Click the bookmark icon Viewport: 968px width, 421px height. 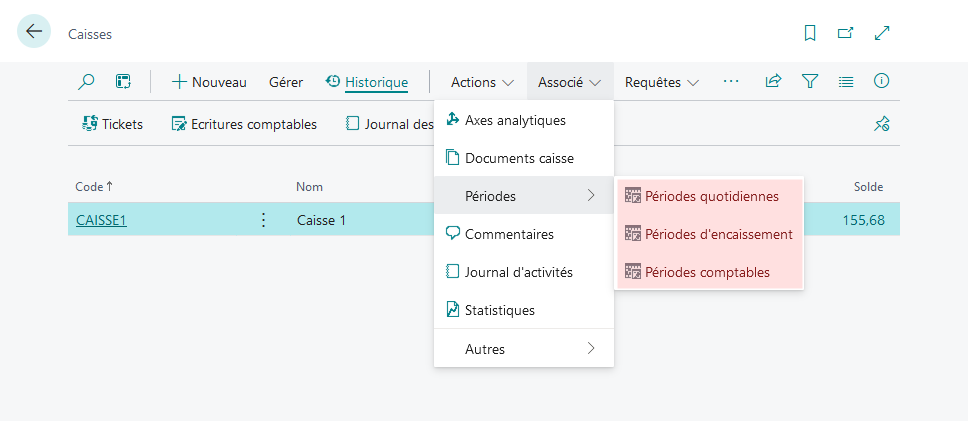(x=809, y=33)
